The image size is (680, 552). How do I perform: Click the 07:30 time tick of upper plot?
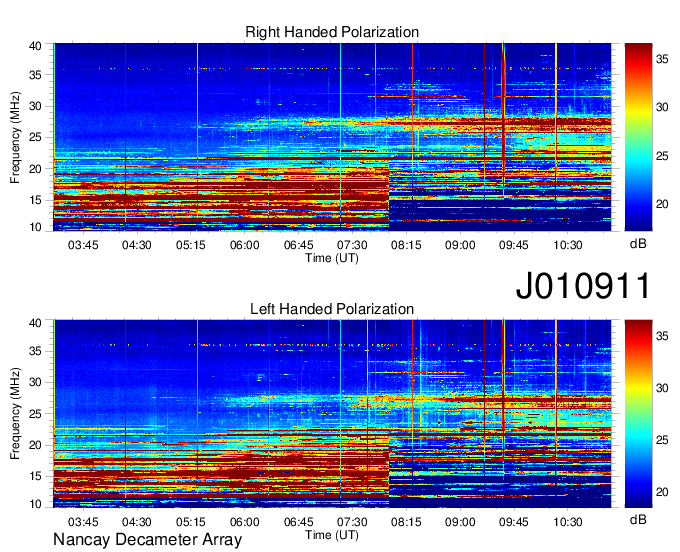[x=352, y=245]
